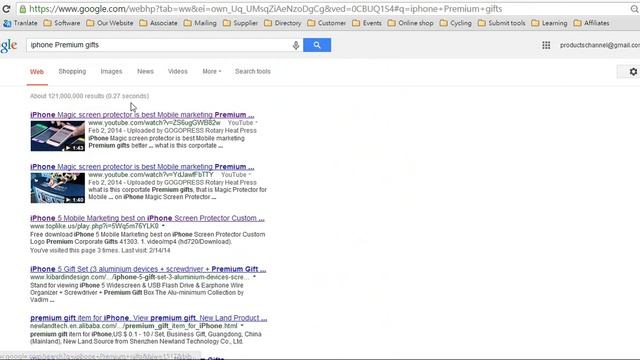This screenshot has width=640, height=360.
Task: Select the Web results tab
Action: click(37, 72)
